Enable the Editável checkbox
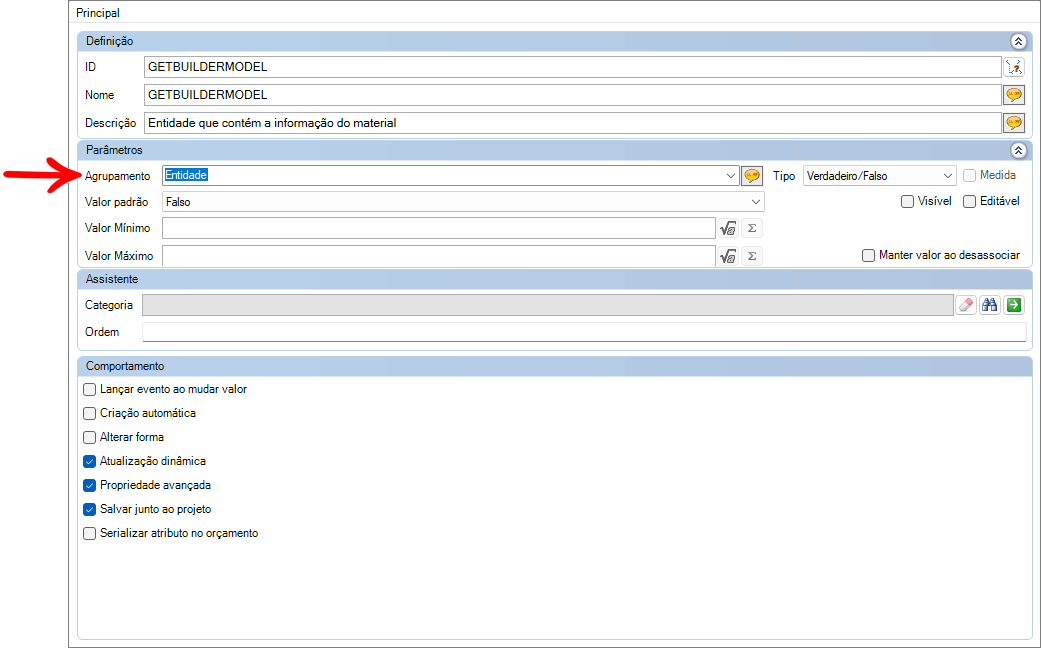Image resolution: width=1042 pixels, height=650 pixels. [x=970, y=201]
